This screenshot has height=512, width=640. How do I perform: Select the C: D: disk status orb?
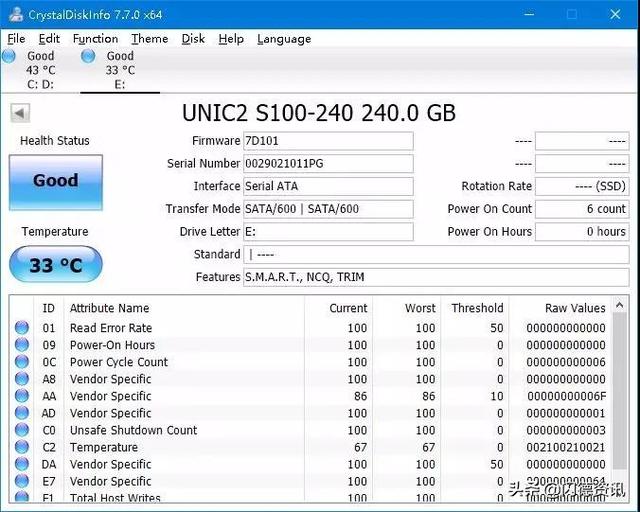coord(9,56)
